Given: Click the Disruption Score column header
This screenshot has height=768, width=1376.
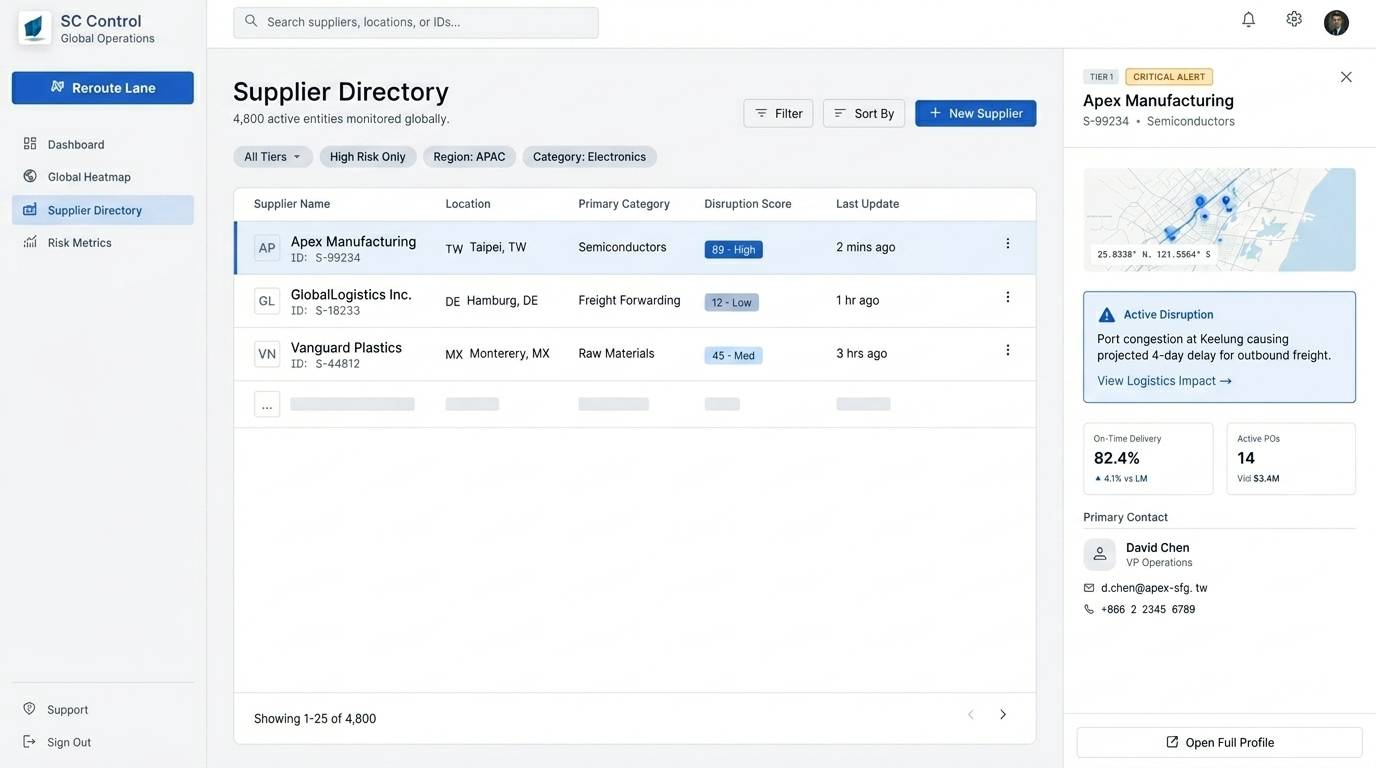Looking at the screenshot, I should point(748,204).
